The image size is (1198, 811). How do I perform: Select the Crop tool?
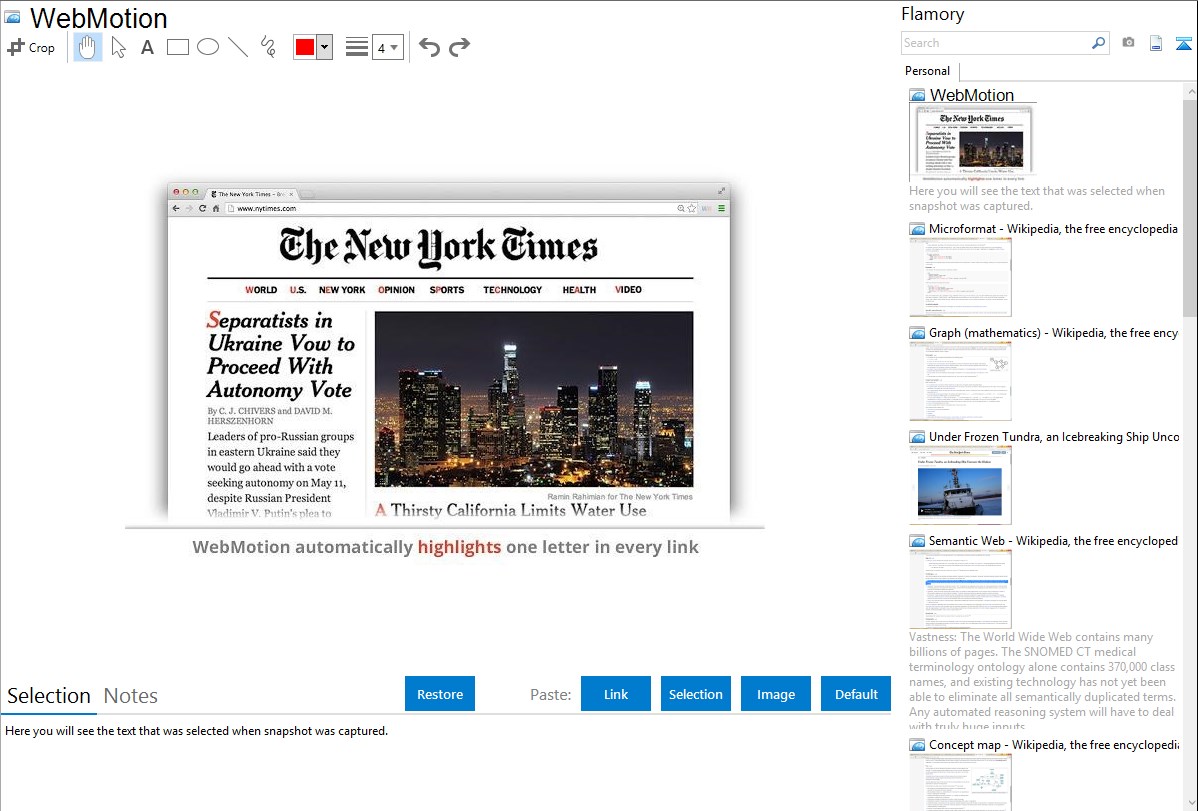click(x=31, y=47)
